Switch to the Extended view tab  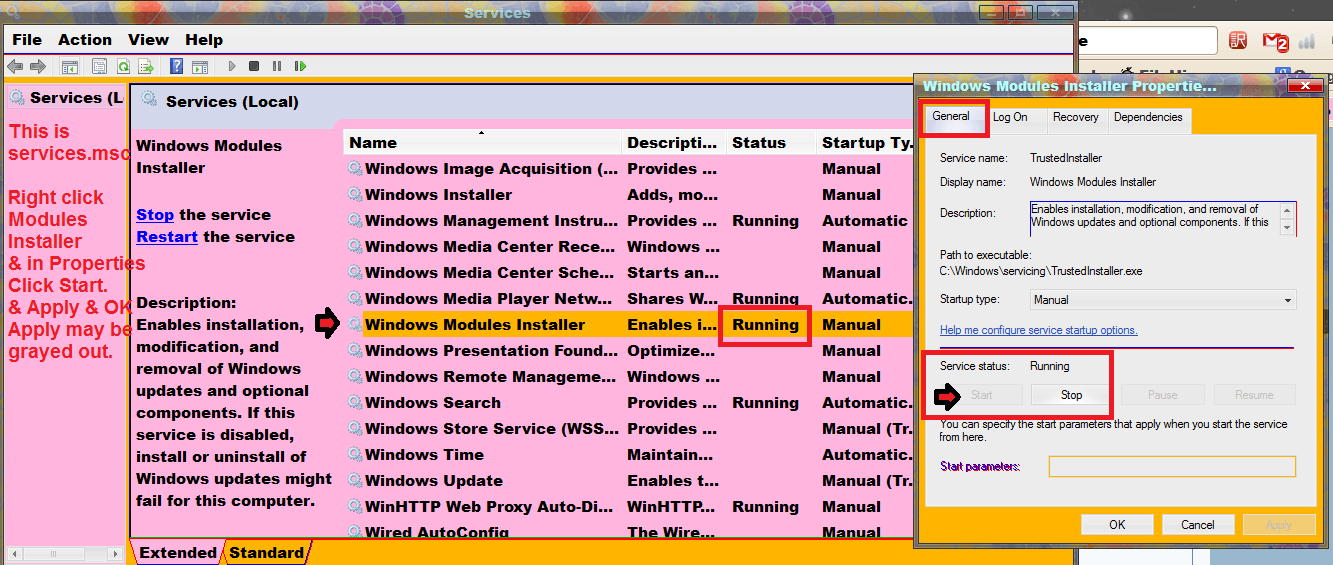177,553
